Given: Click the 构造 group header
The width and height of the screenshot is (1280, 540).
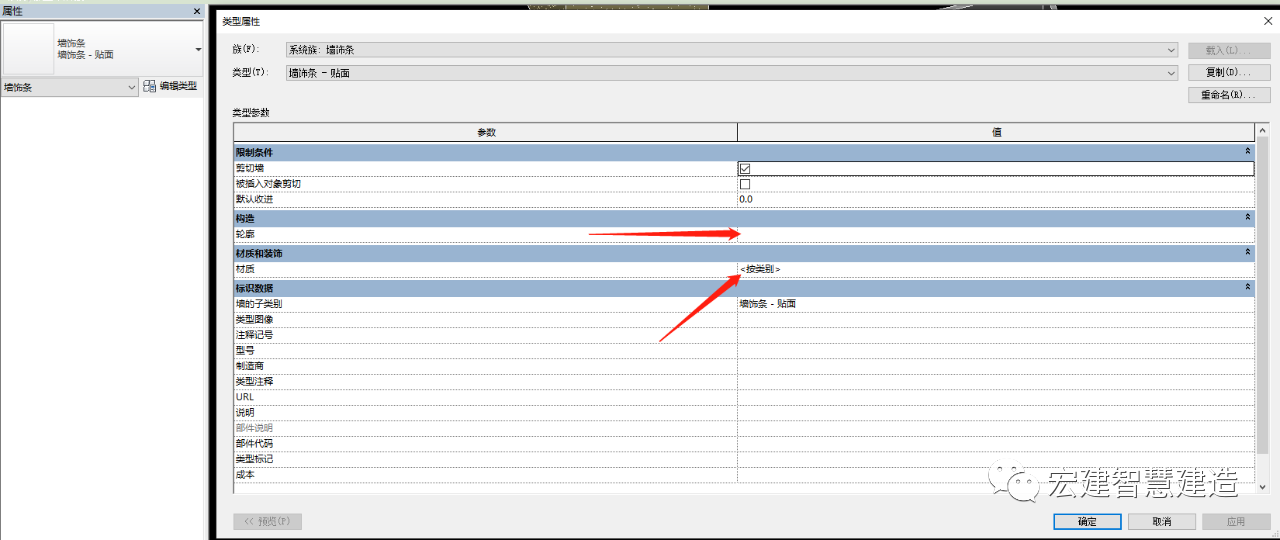Looking at the screenshot, I should coord(744,217).
